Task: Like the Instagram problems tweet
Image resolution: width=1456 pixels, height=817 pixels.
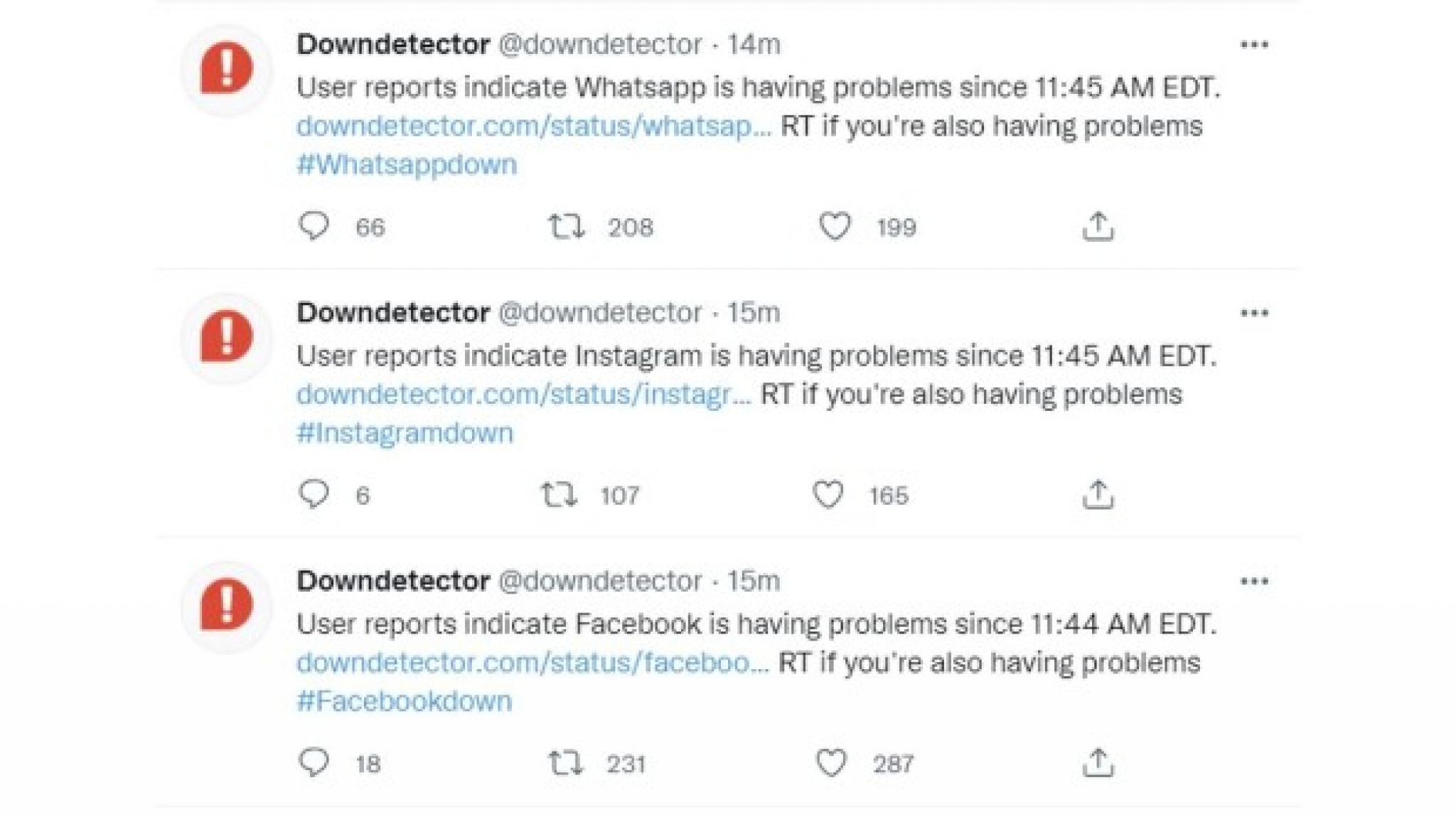Action: pyautogui.click(x=828, y=495)
